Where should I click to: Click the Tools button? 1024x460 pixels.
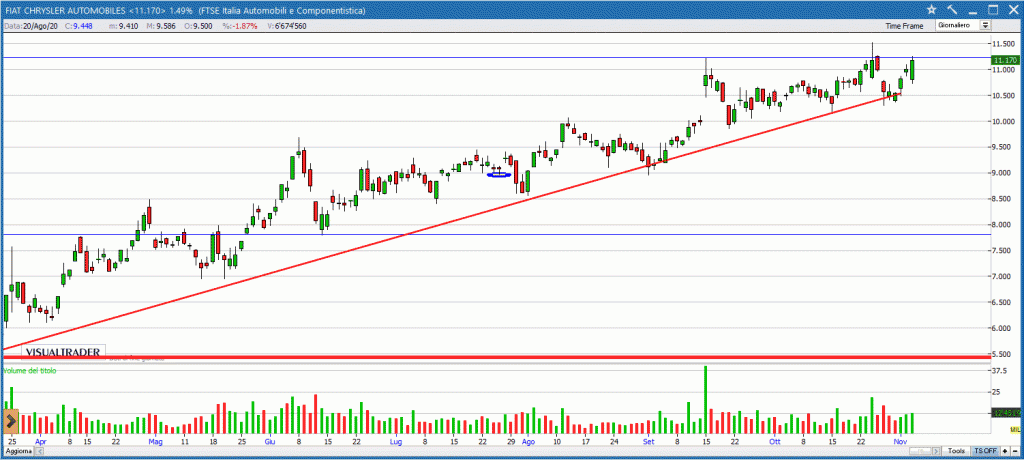957,452
